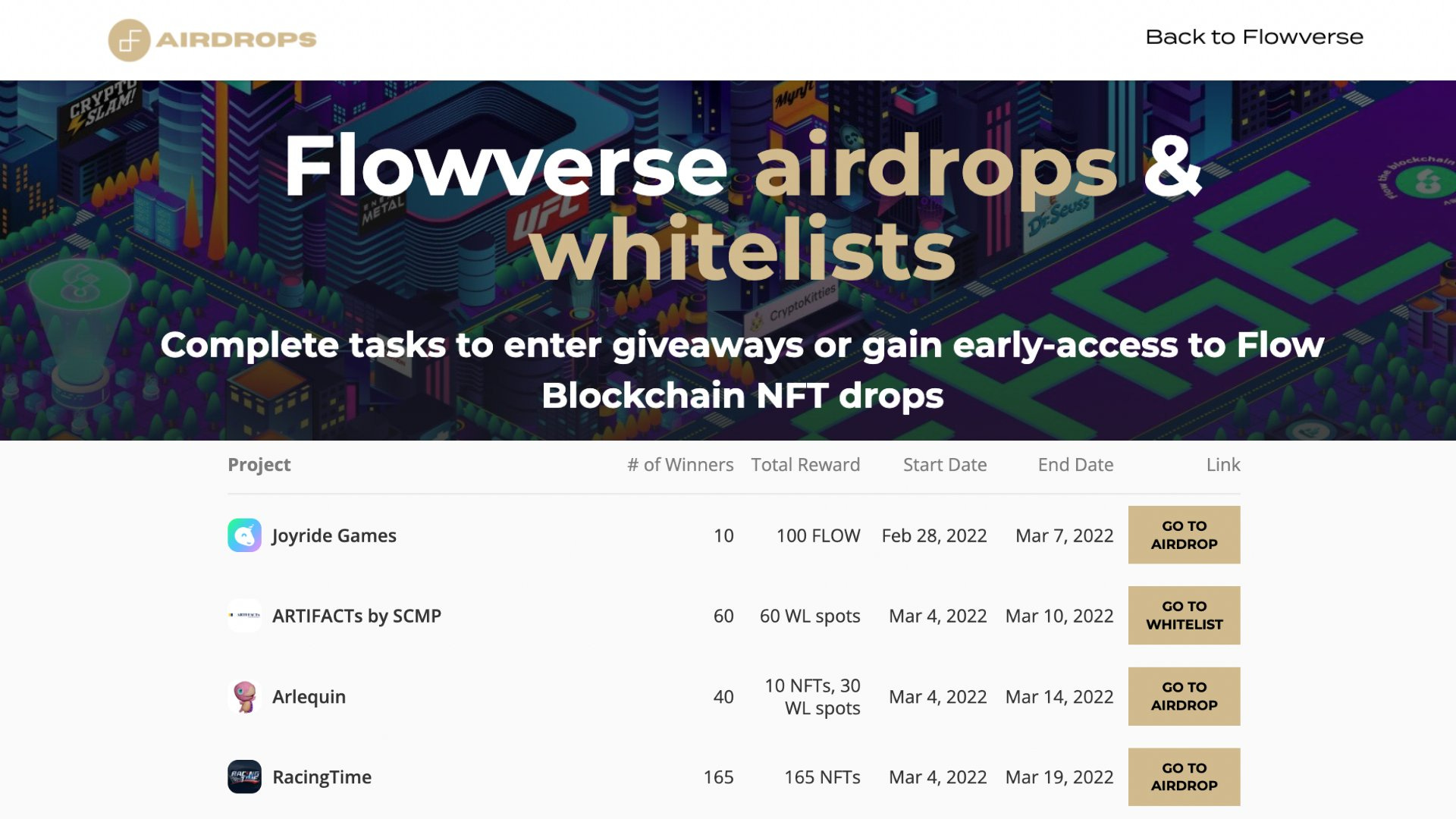Select the RacingTime project name

(321, 777)
